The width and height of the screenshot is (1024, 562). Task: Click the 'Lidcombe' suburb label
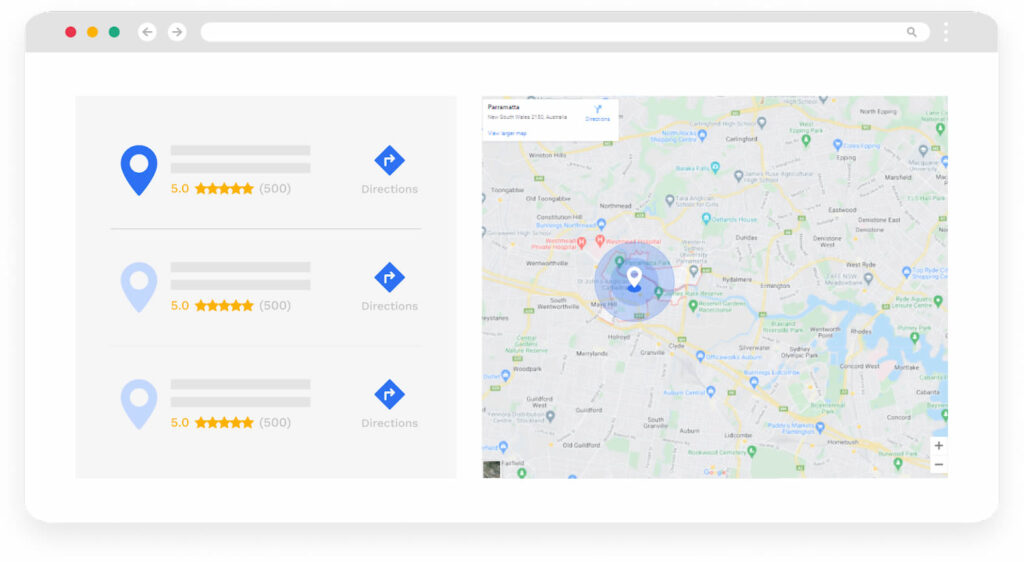click(x=738, y=435)
